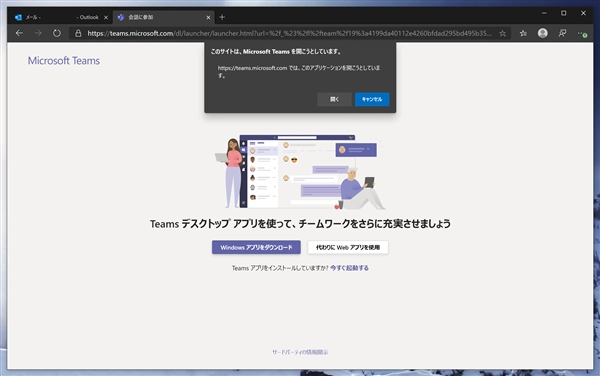Open the browser settings and more menu
Screen dimensions: 600x376
click(582, 34)
